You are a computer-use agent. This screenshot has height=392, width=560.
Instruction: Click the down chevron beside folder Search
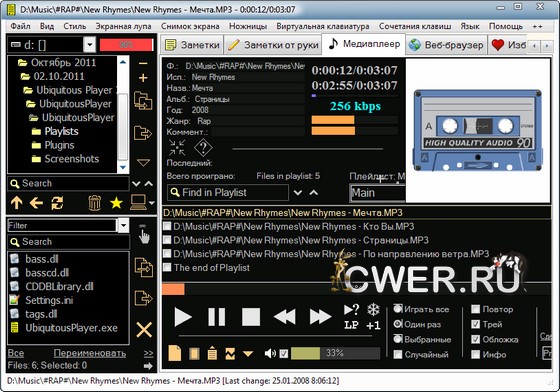point(136,184)
